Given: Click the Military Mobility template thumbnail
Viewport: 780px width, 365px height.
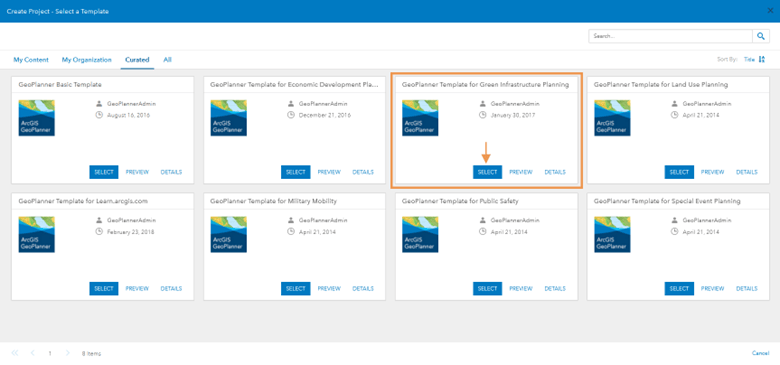Looking at the screenshot, I should pos(228,234).
